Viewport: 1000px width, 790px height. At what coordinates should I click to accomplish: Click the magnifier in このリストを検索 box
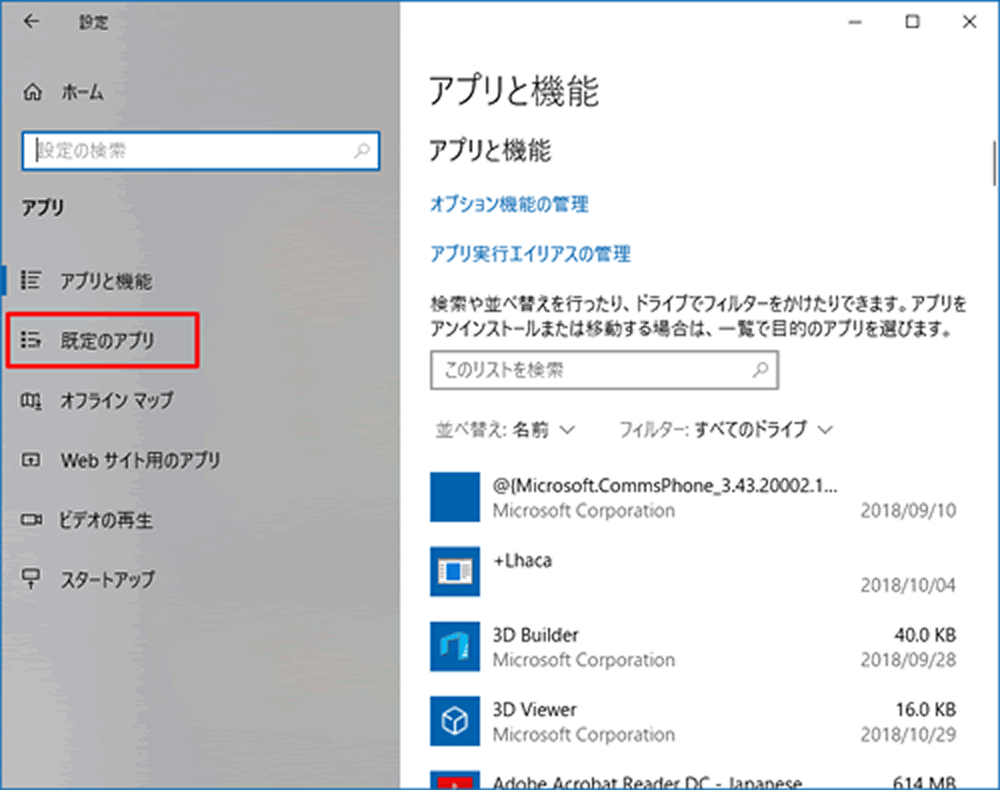pos(760,370)
